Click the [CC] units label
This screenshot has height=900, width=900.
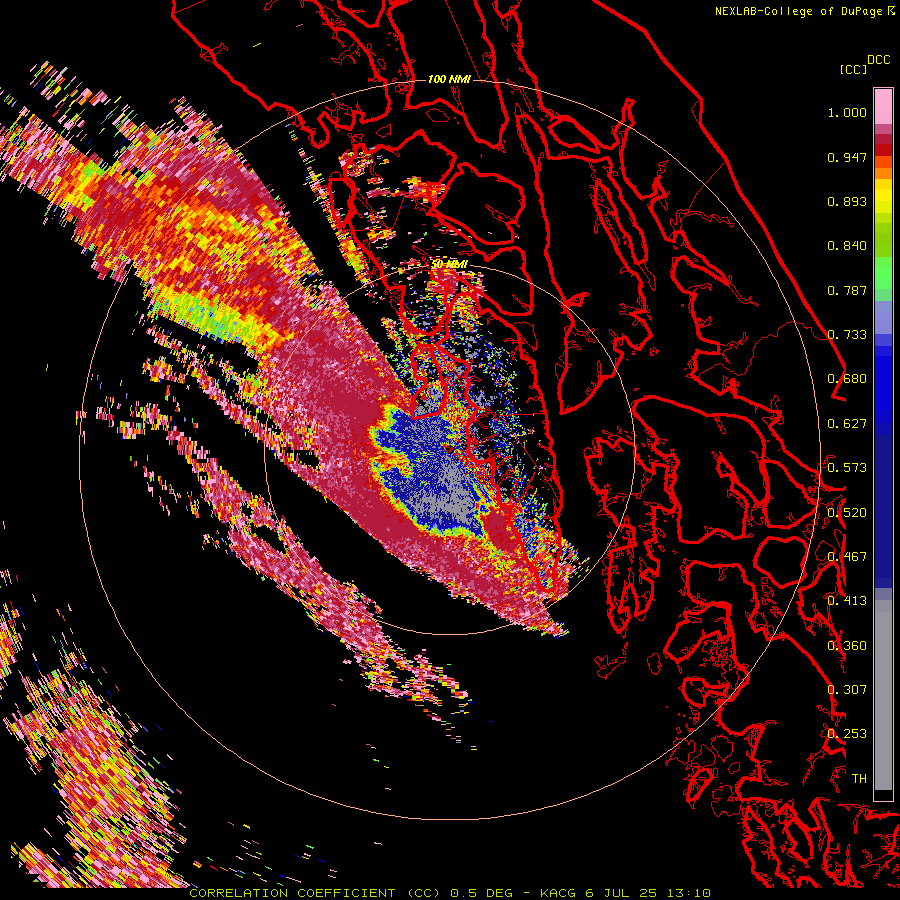(853, 69)
